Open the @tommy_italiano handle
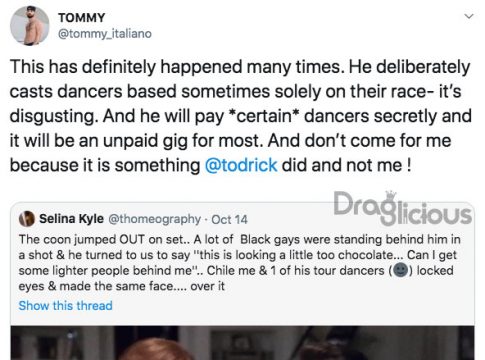Viewport: 485px width, 360px height. tap(105, 34)
